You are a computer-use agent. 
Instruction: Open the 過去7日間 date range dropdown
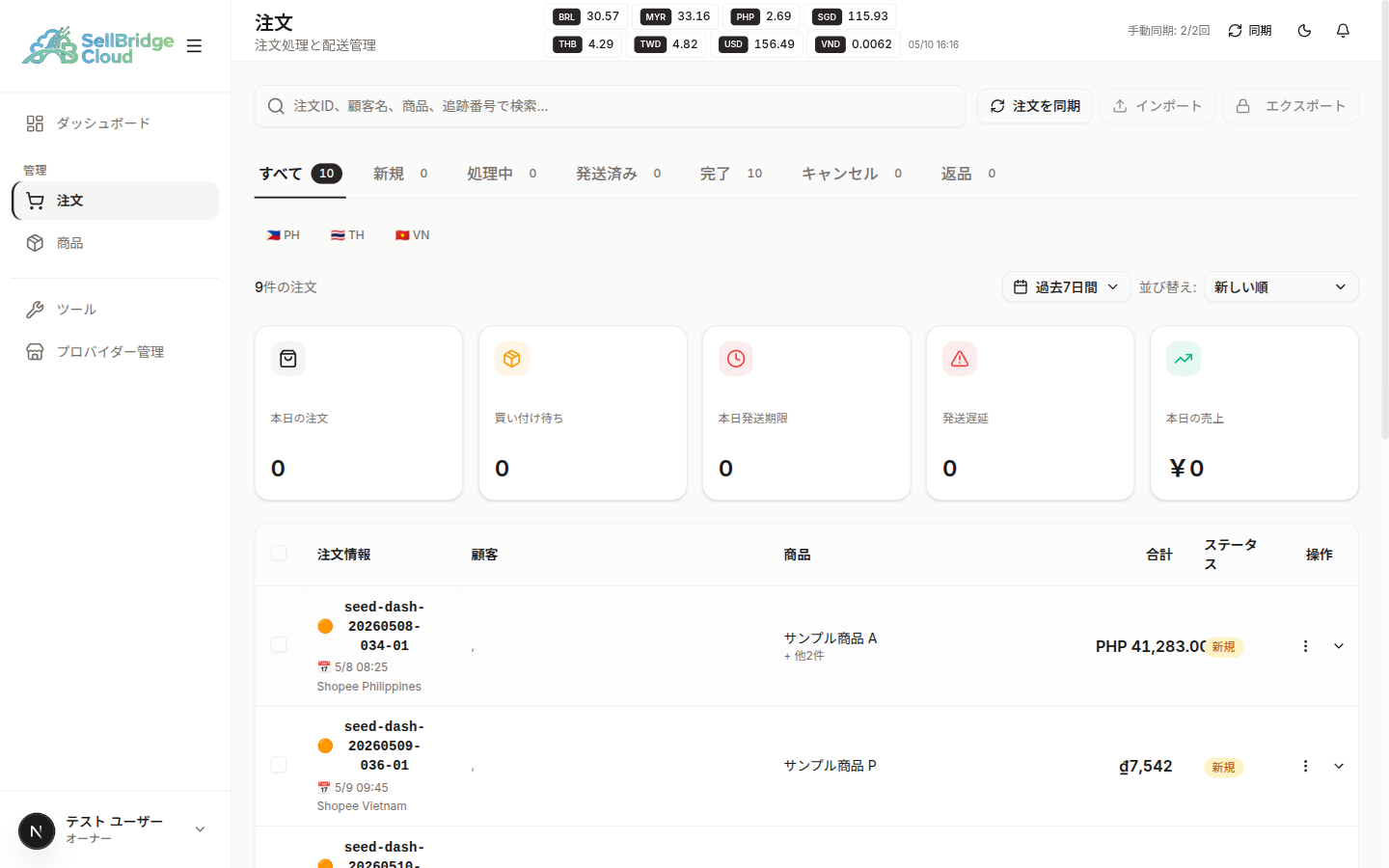tap(1066, 286)
